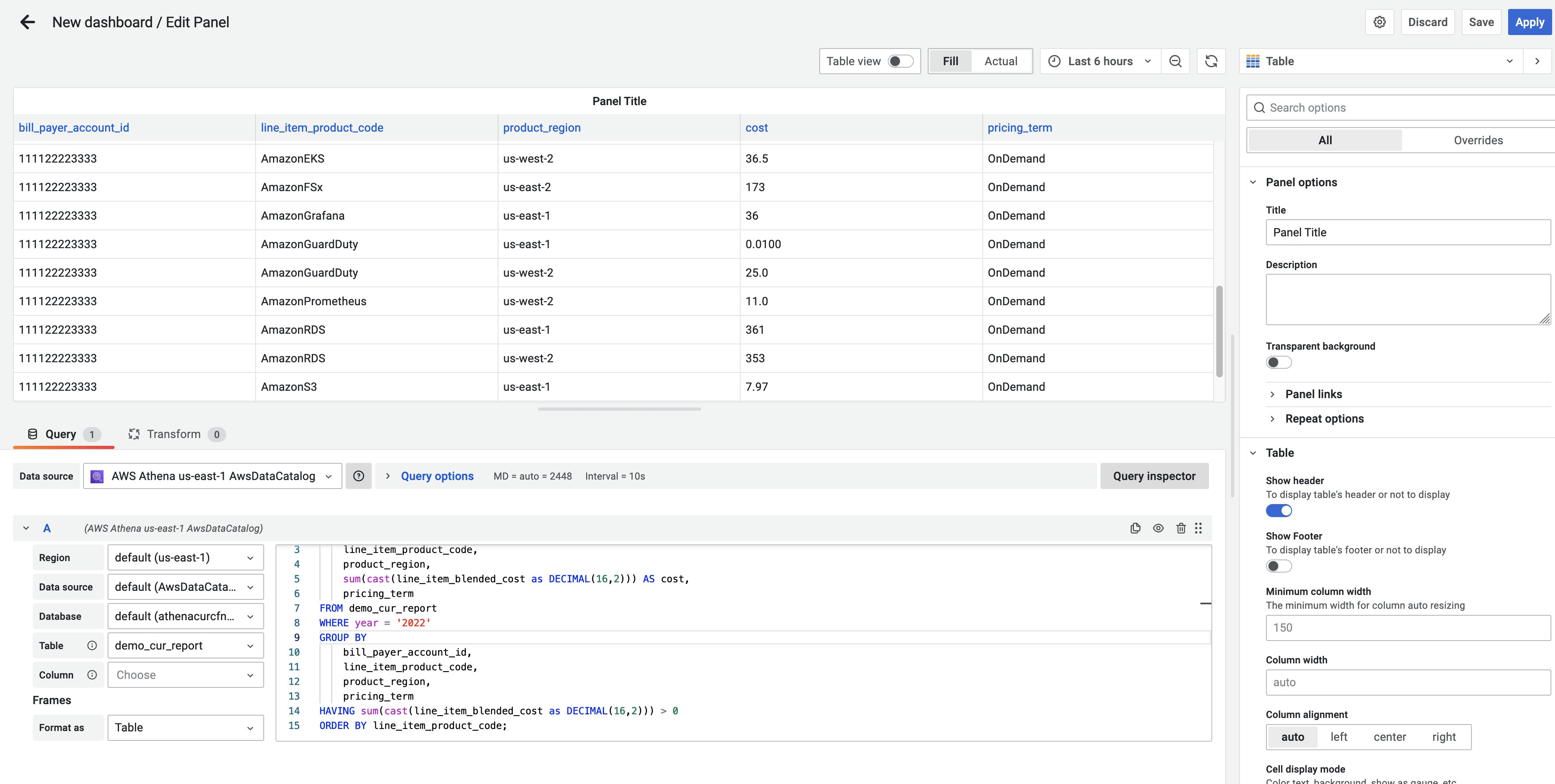Turn on Show Footer for the table

pyautogui.click(x=1279, y=566)
